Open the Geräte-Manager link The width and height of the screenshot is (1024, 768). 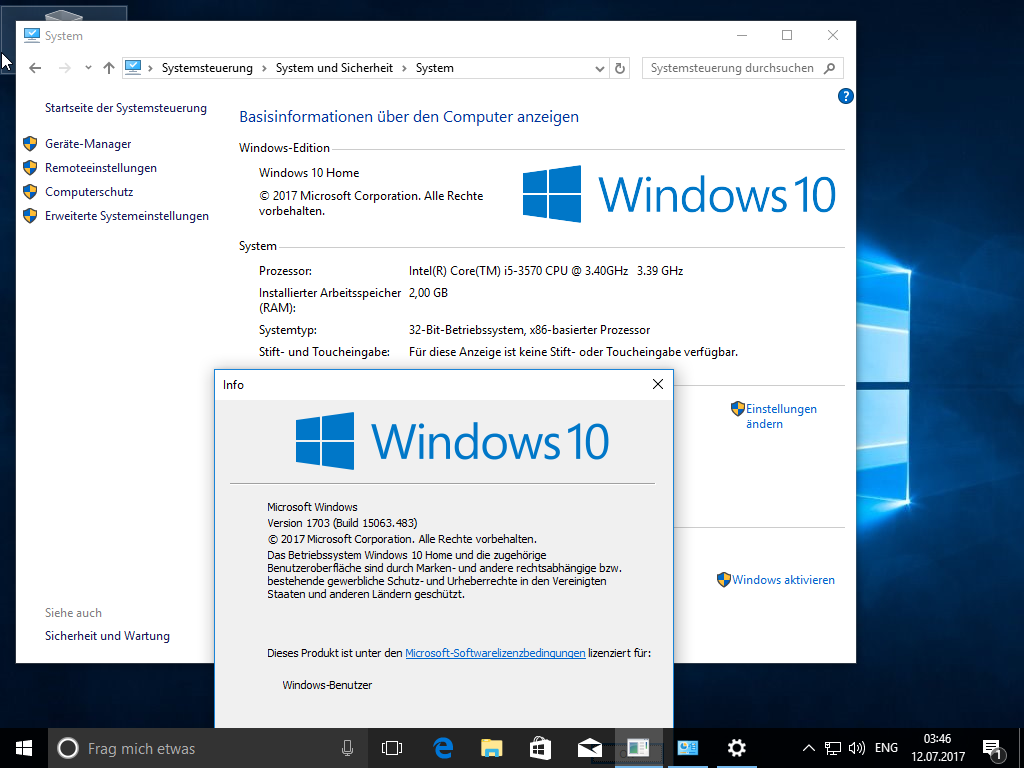click(88, 144)
